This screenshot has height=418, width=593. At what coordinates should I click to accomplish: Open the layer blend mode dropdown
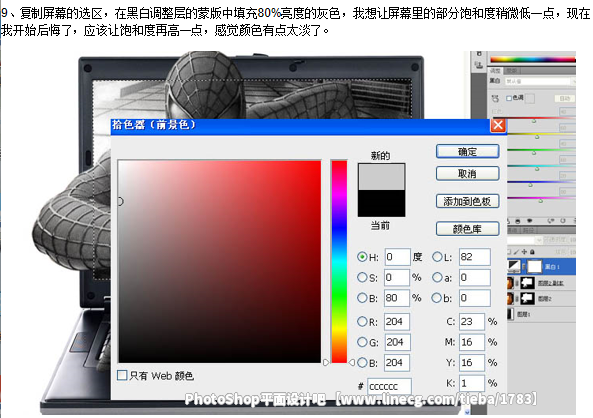(525, 240)
